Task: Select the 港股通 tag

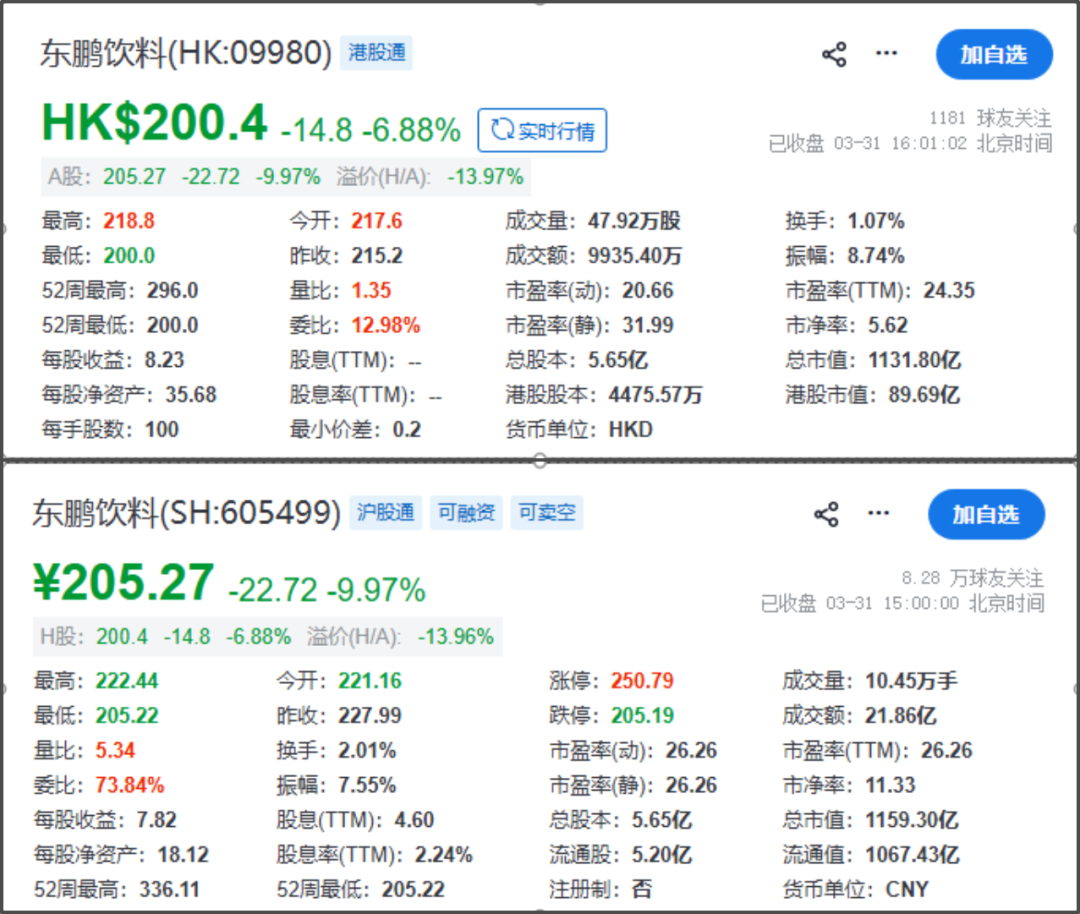Action: tap(377, 53)
